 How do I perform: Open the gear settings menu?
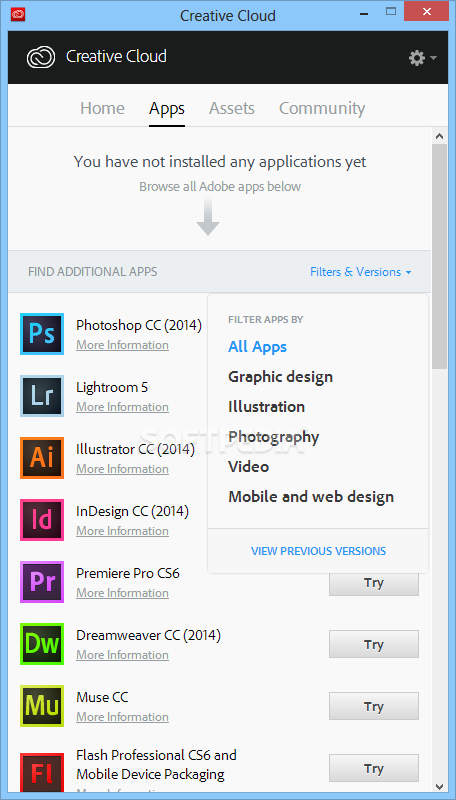tap(422, 58)
